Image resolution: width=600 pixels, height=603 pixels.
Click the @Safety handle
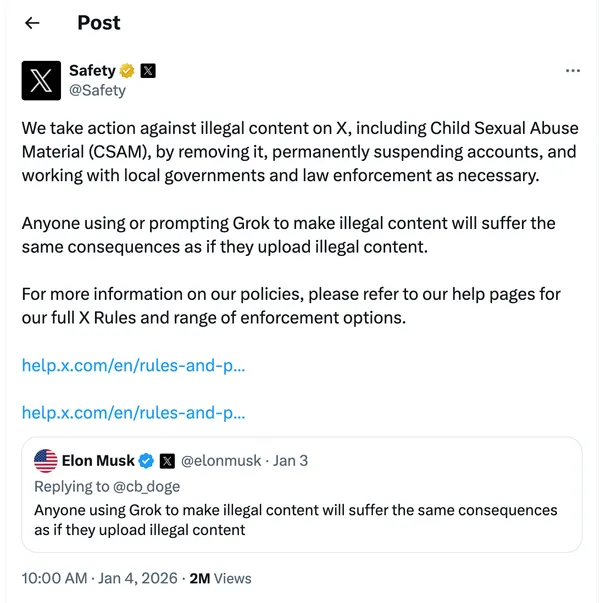97,90
